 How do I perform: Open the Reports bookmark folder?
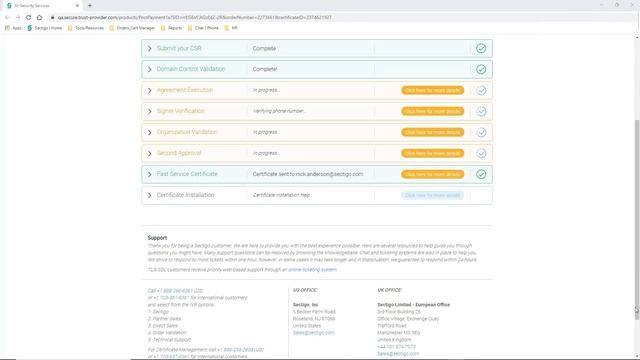[x=171, y=28]
